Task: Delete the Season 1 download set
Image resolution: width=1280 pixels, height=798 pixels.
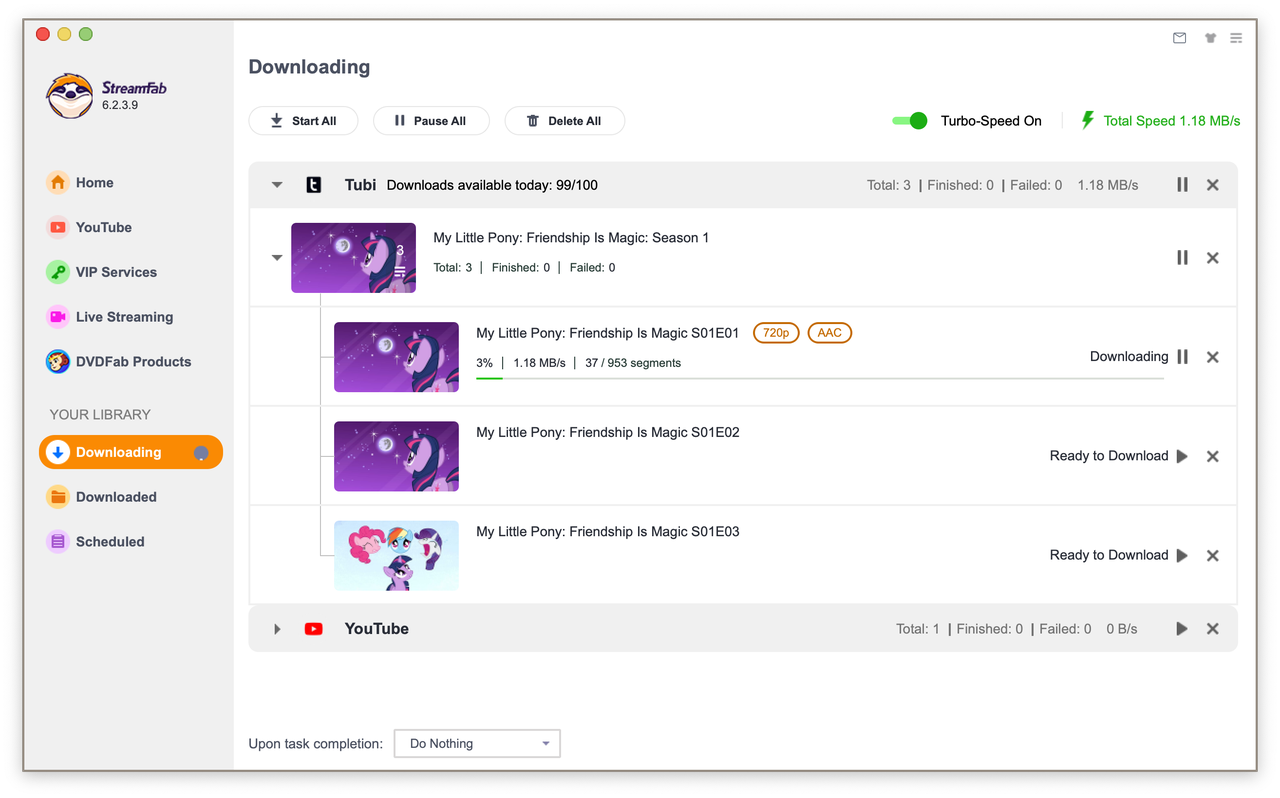Action: point(1213,258)
